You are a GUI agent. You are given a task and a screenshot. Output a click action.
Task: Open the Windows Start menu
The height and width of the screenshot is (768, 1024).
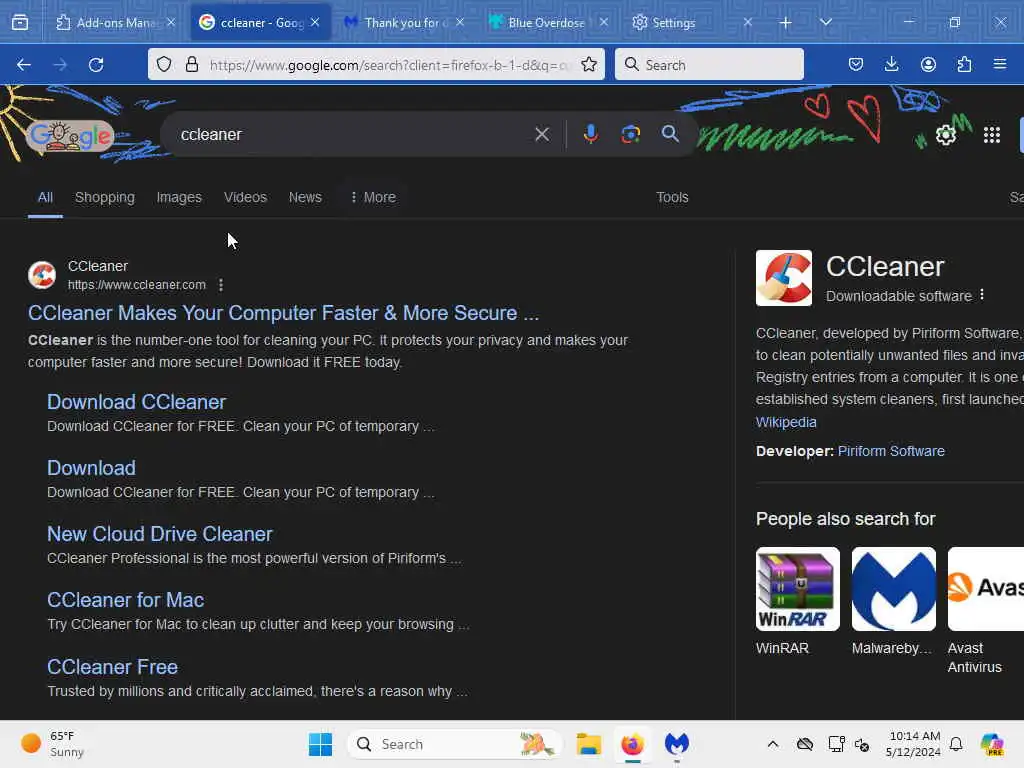[320, 744]
